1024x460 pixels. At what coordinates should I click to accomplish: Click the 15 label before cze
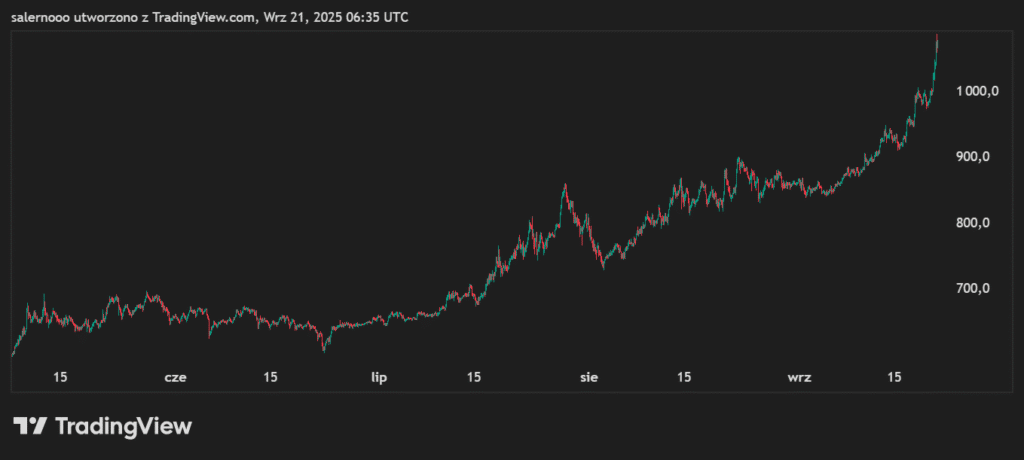tap(60, 377)
